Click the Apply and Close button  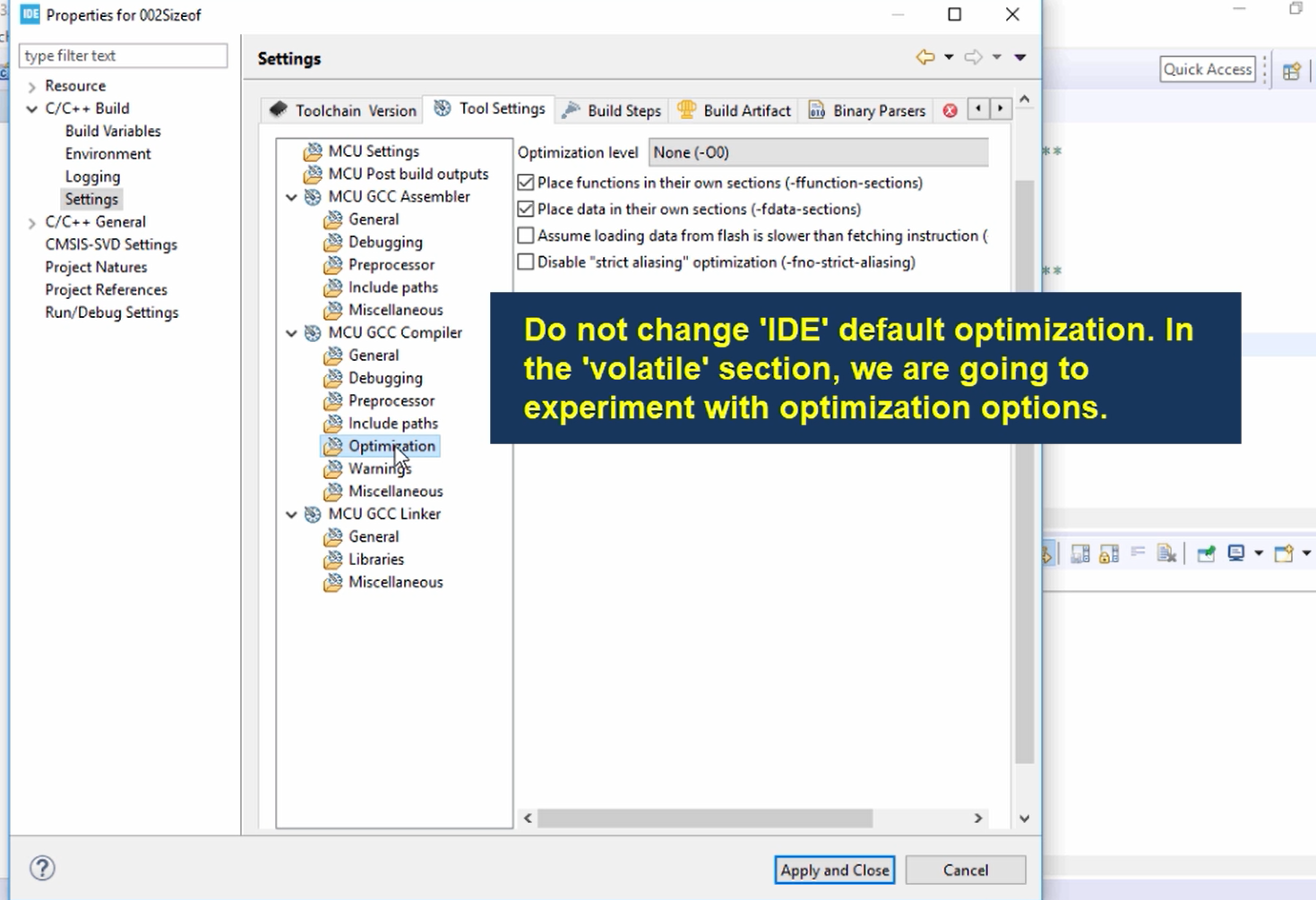(835, 870)
